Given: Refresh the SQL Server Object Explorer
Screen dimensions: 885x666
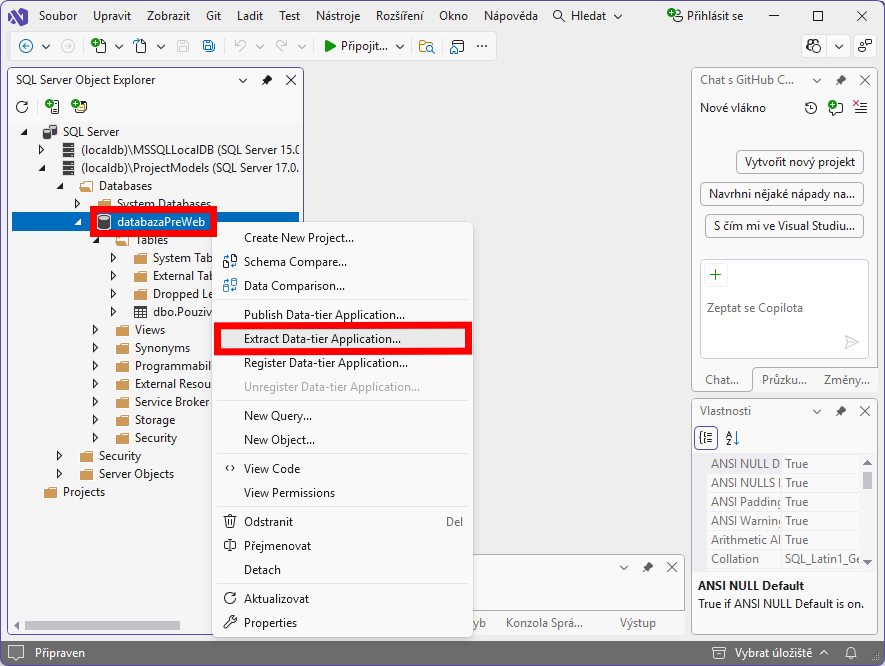Looking at the screenshot, I should pos(22,106).
